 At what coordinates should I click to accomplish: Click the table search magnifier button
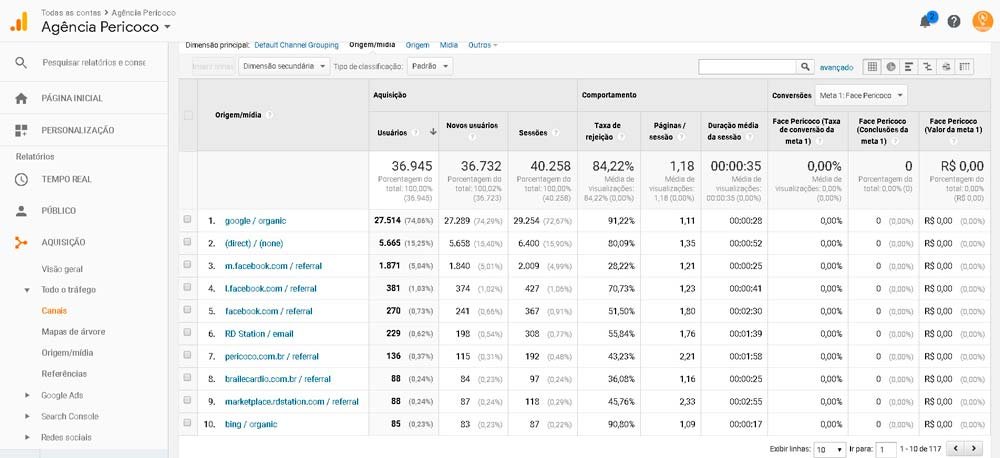(x=805, y=66)
